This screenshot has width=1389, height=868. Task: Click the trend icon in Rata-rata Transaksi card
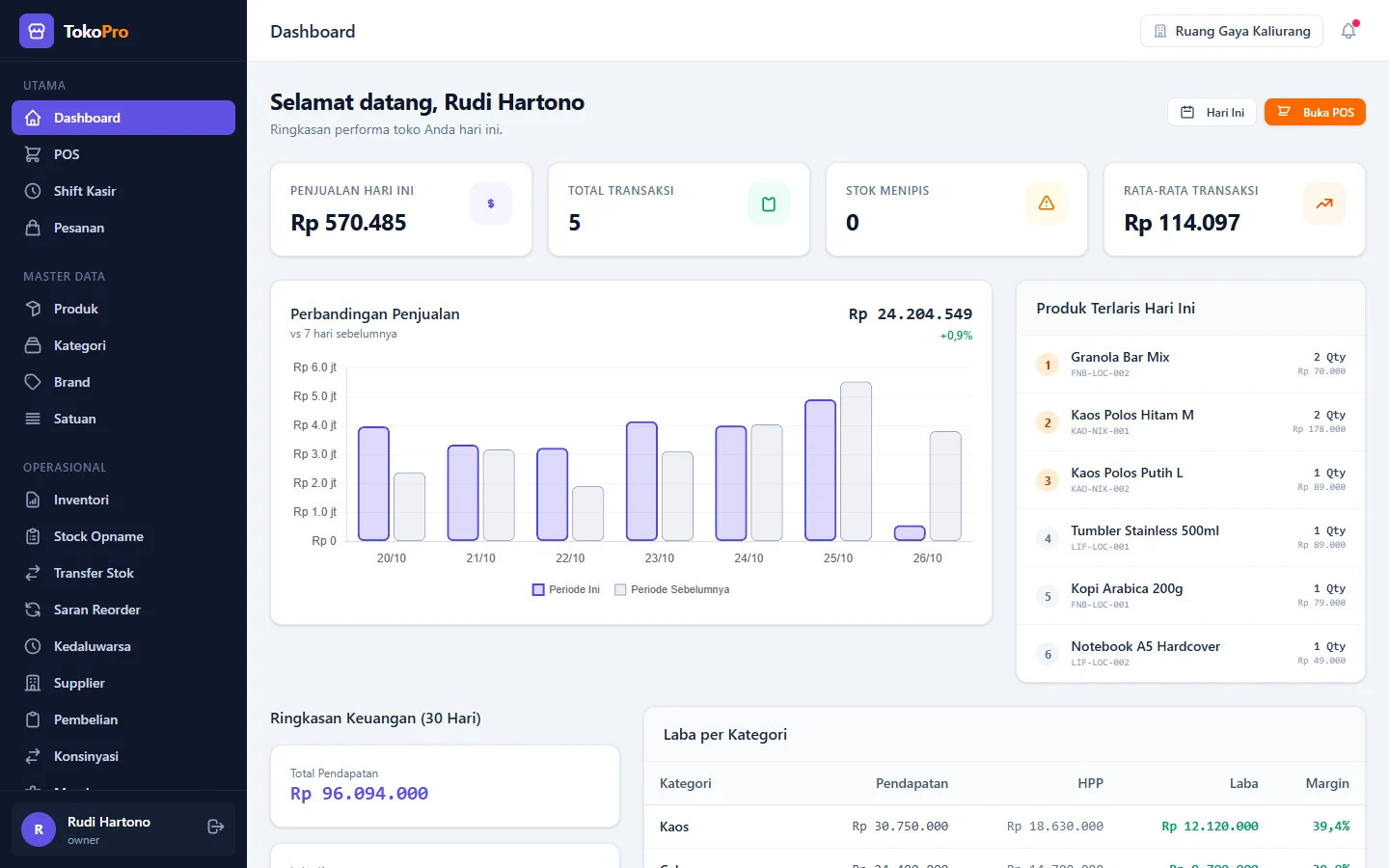click(1324, 203)
